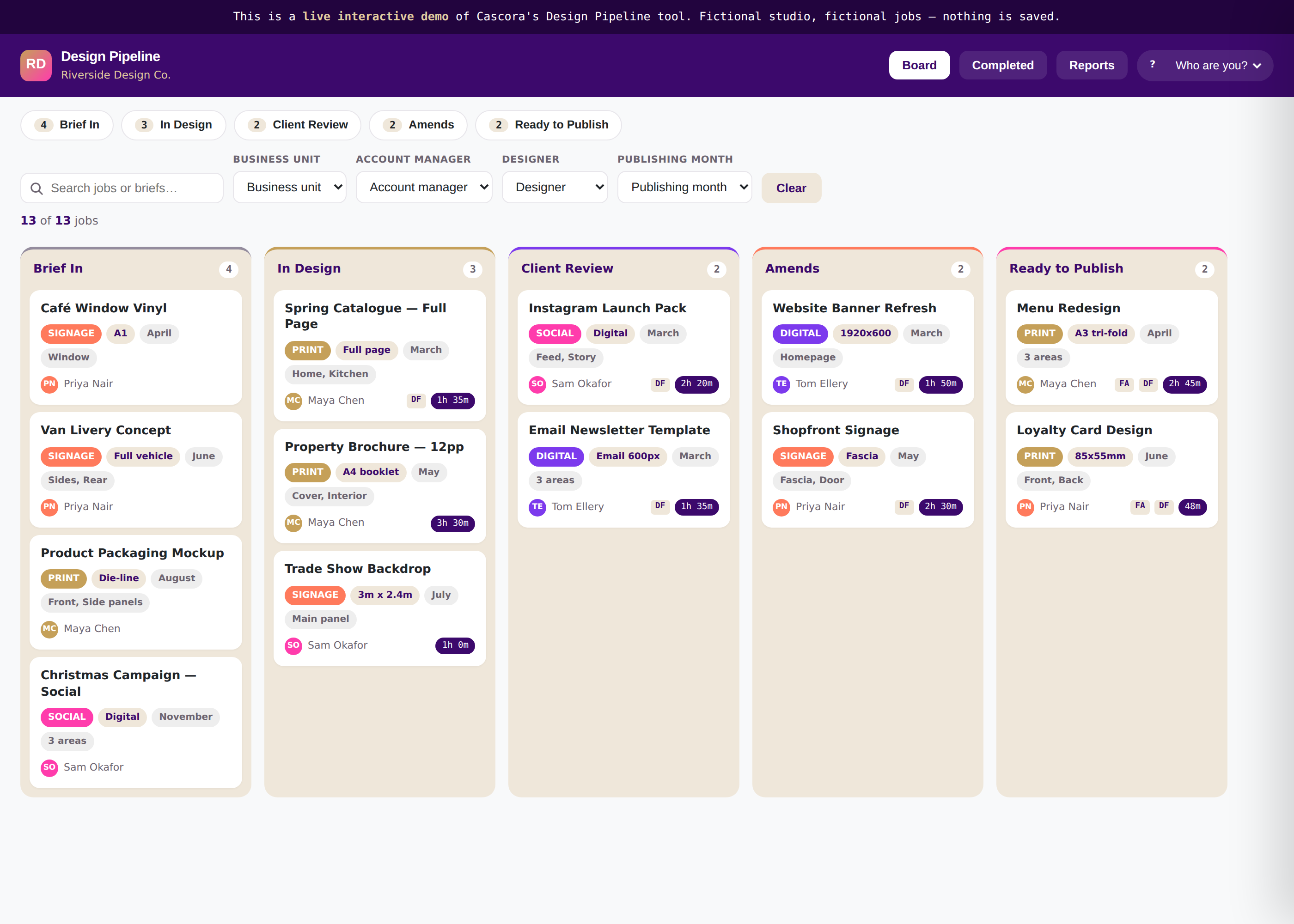The image size is (1294, 924).
Task: Click the A3 tri-fold tag
Action: point(1100,334)
